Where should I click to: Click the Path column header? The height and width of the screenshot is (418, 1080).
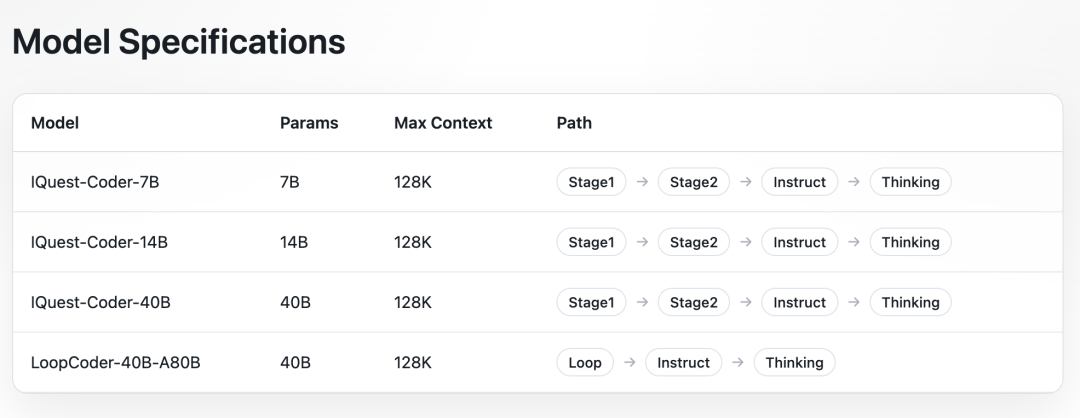574,123
